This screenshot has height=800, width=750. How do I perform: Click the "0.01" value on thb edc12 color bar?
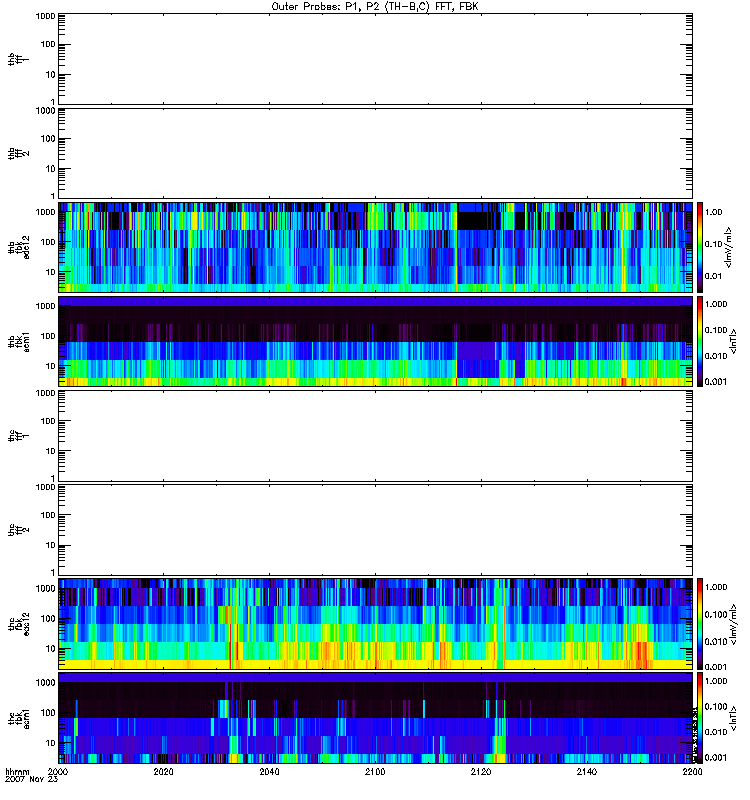coord(714,276)
